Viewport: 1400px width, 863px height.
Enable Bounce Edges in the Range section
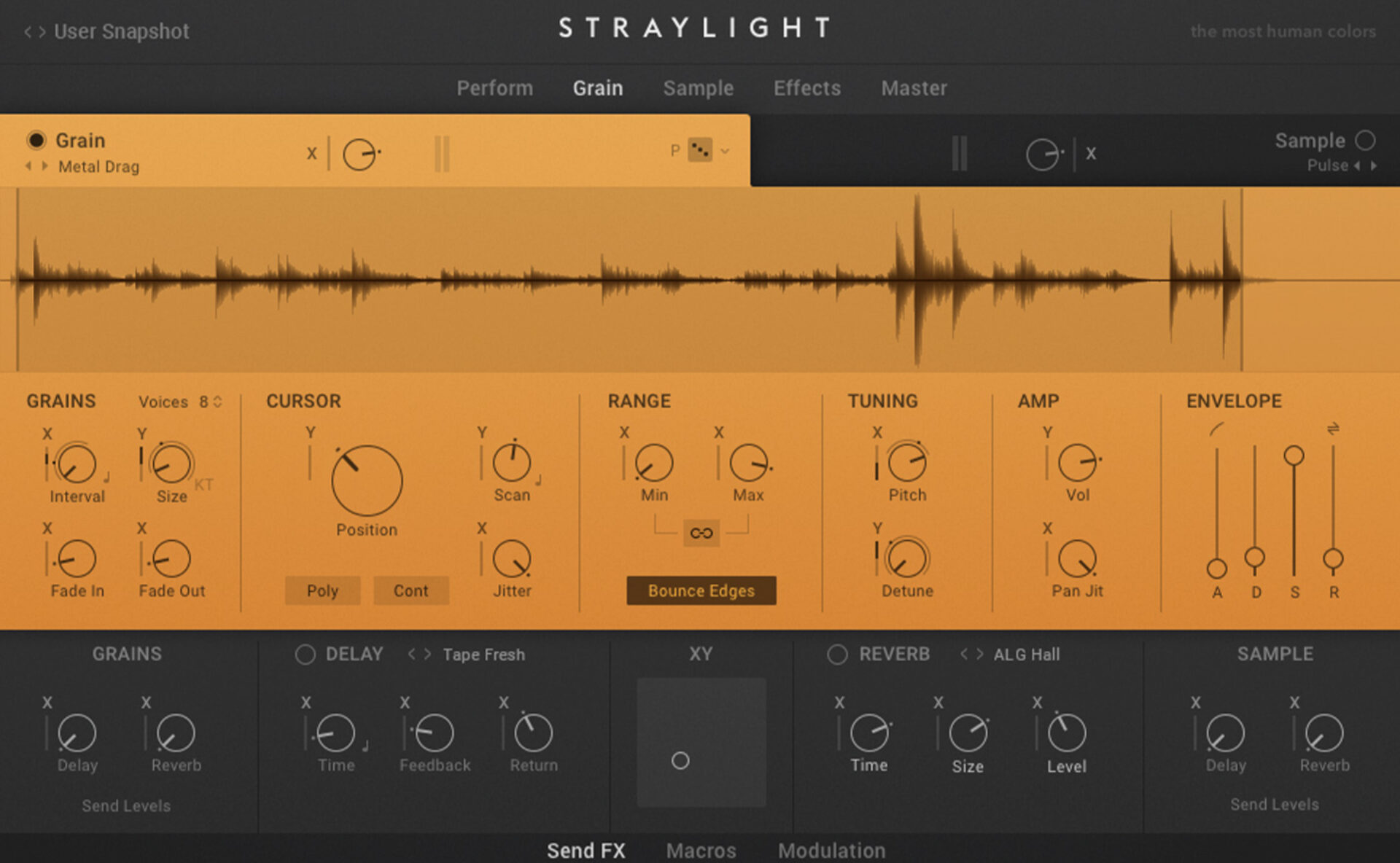pos(701,590)
